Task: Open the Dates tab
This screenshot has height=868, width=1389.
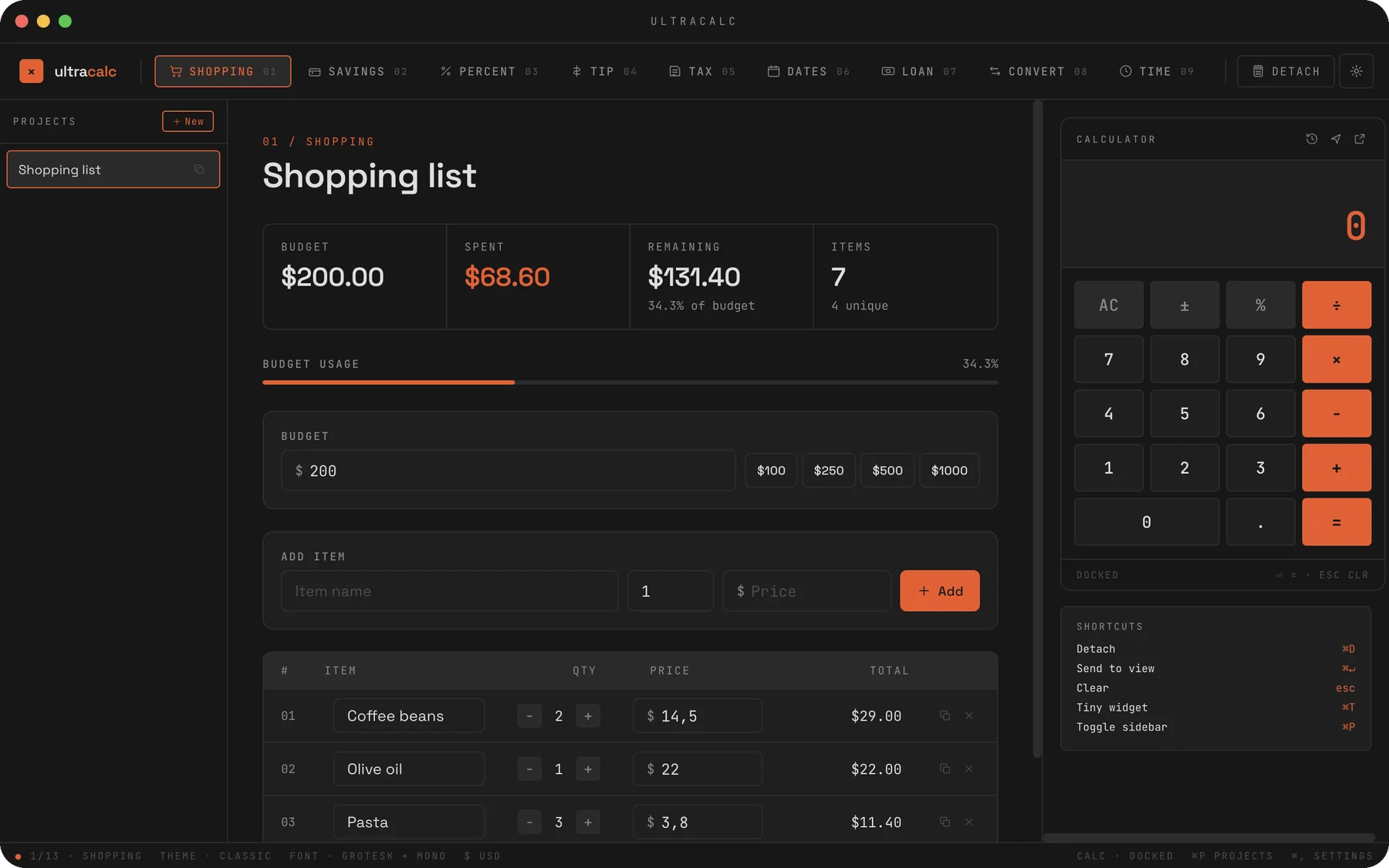Action: pos(808,71)
